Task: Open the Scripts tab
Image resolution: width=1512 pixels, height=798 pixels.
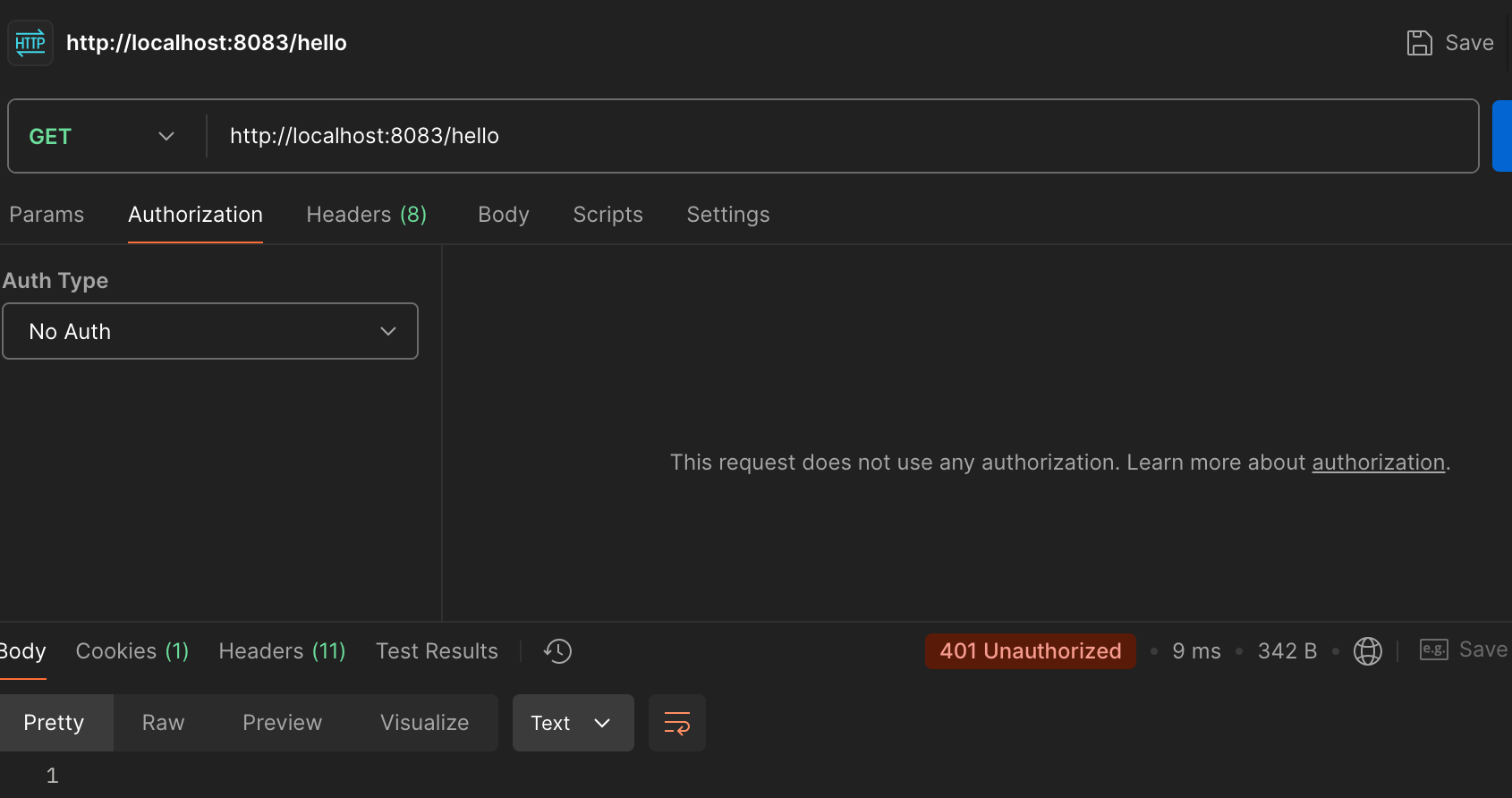Action: (x=607, y=215)
